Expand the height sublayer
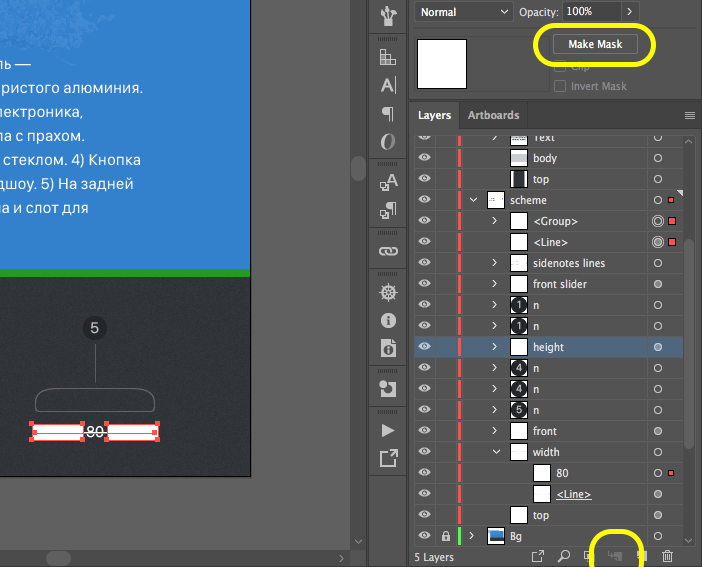Image resolution: width=702 pixels, height=567 pixels. [x=494, y=347]
